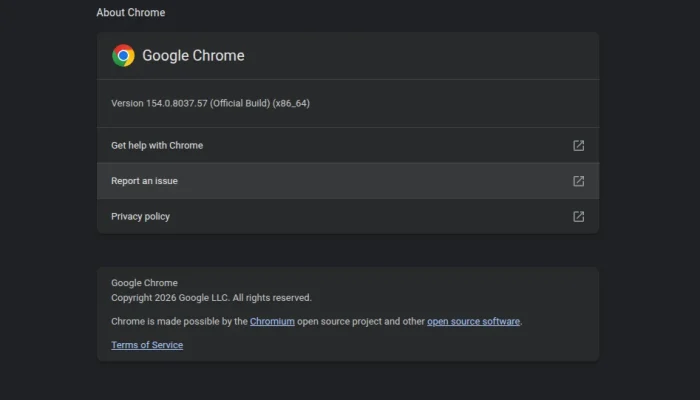Open the open source software link
Screen dimensions: 700x400
[x=473, y=321]
